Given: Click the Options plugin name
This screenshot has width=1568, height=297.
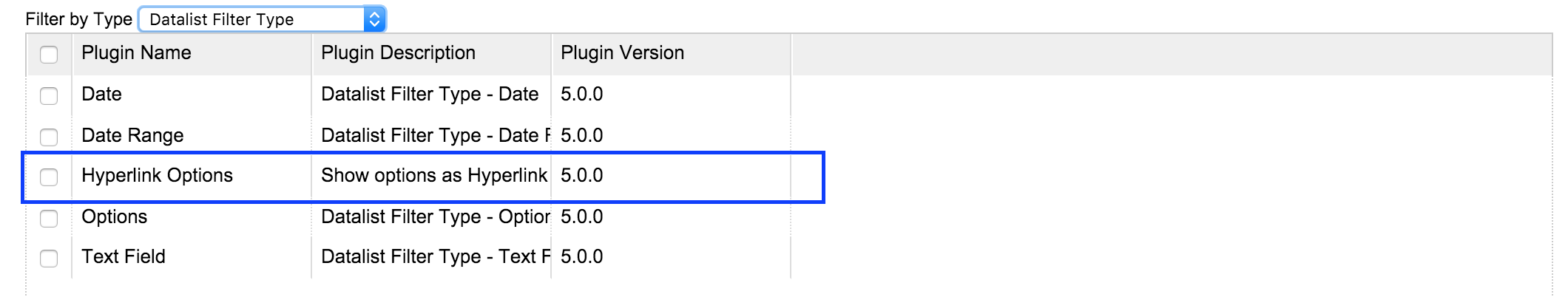Looking at the screenshot, I should pos(114,217).
